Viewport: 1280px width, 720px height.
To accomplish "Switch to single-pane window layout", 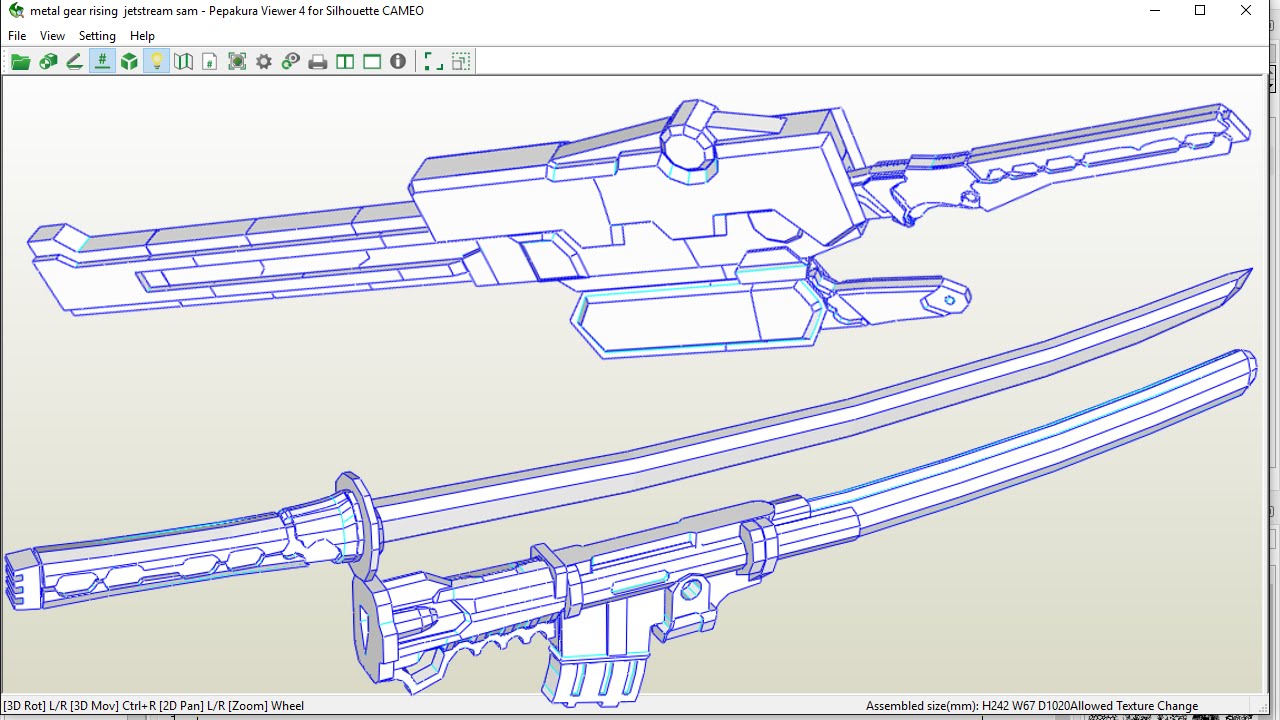I will coord(372,62).
